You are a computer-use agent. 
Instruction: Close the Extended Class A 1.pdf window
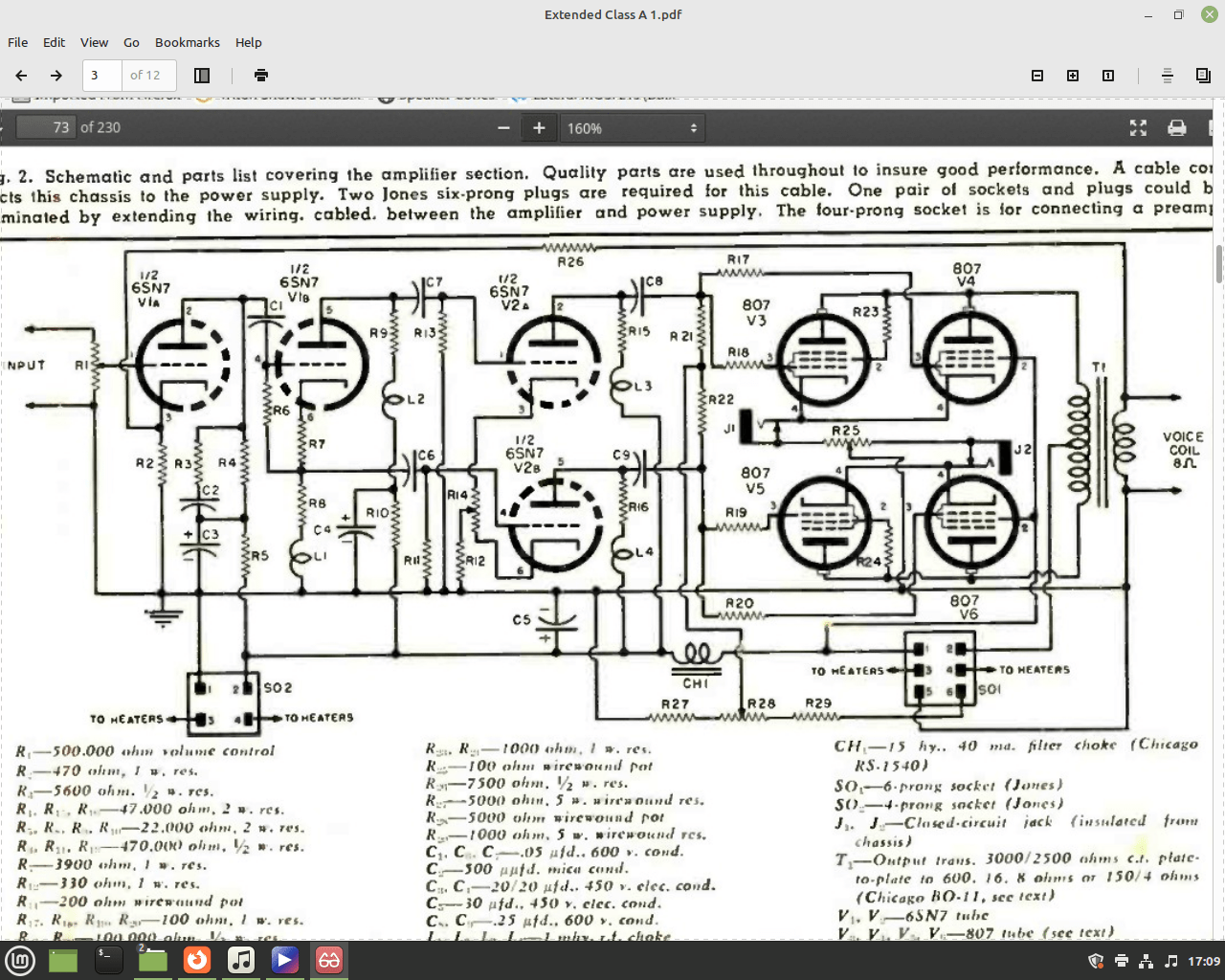[x=1210, y=14]
